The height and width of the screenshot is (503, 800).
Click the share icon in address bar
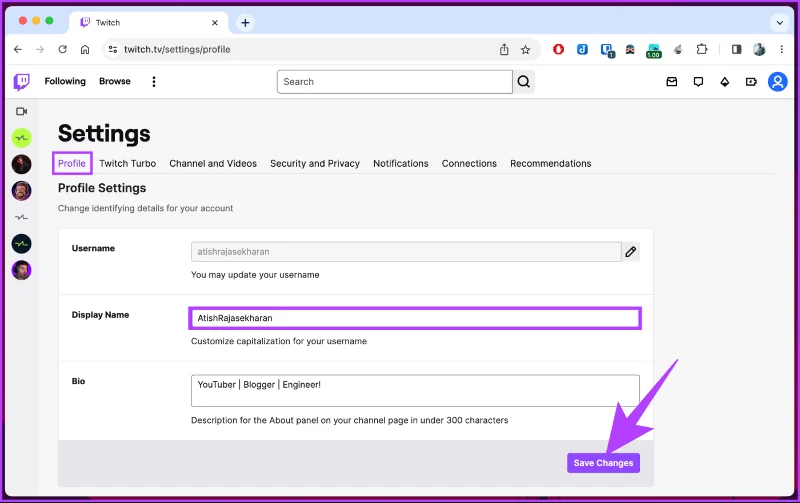click(504, 49)
